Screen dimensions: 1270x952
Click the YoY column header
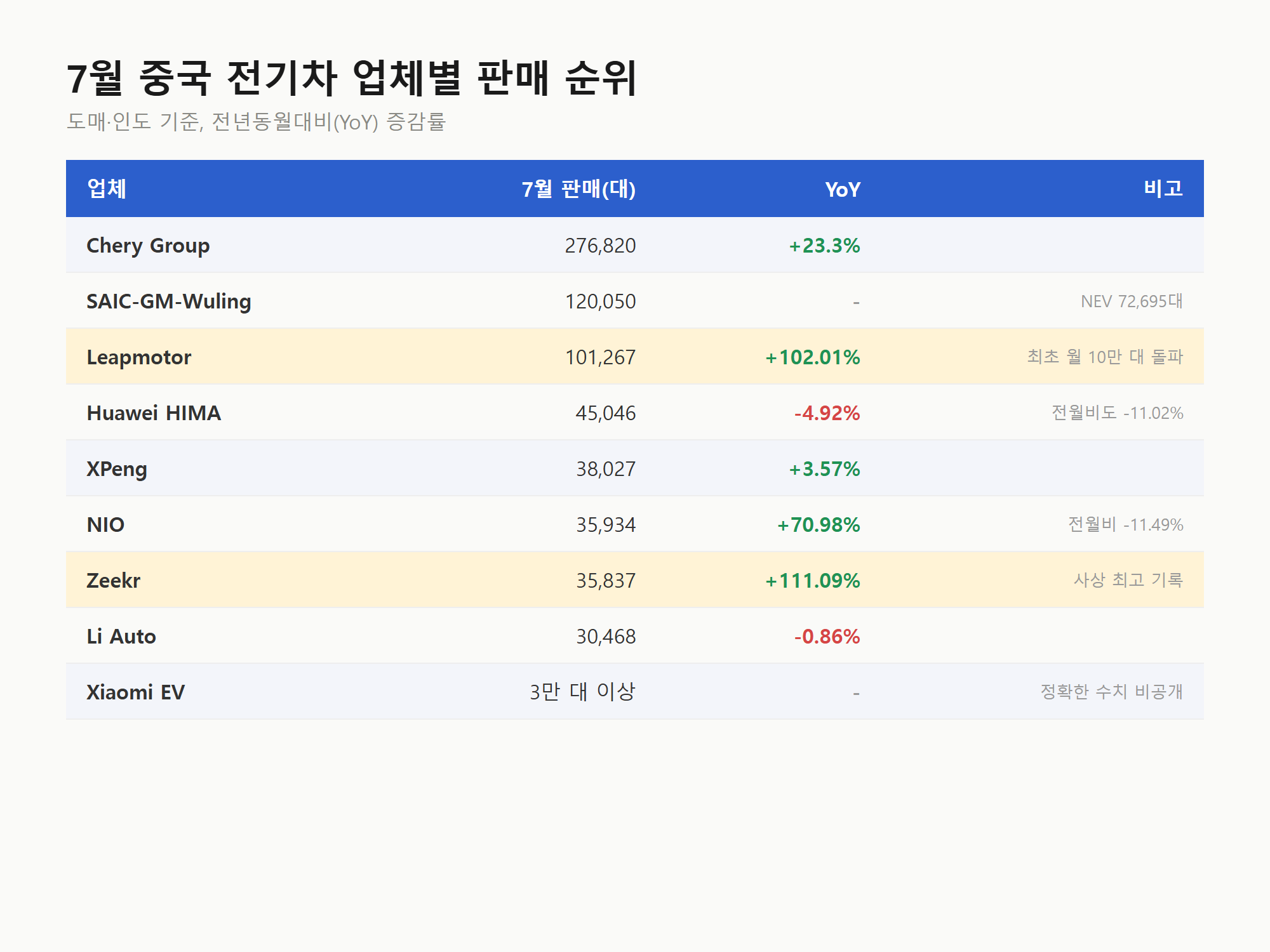(843, 189)
